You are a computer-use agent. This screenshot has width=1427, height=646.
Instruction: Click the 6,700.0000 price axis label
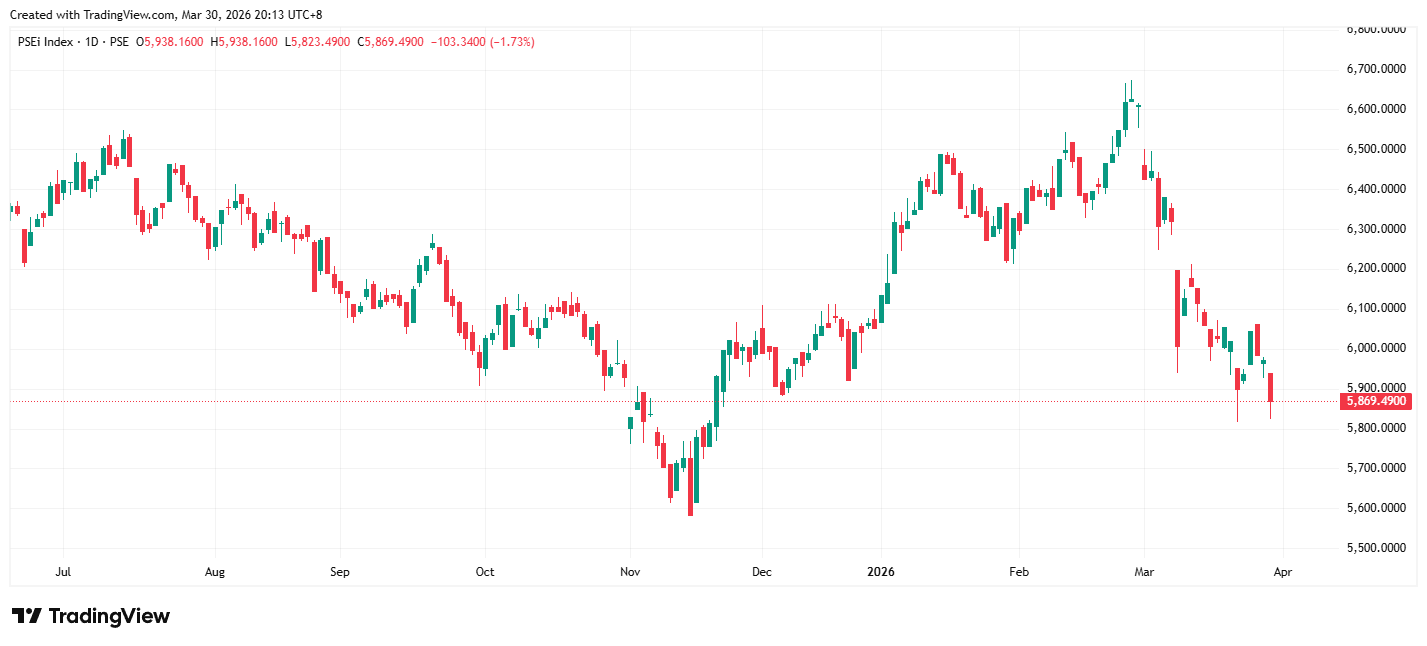(1376, 69)
